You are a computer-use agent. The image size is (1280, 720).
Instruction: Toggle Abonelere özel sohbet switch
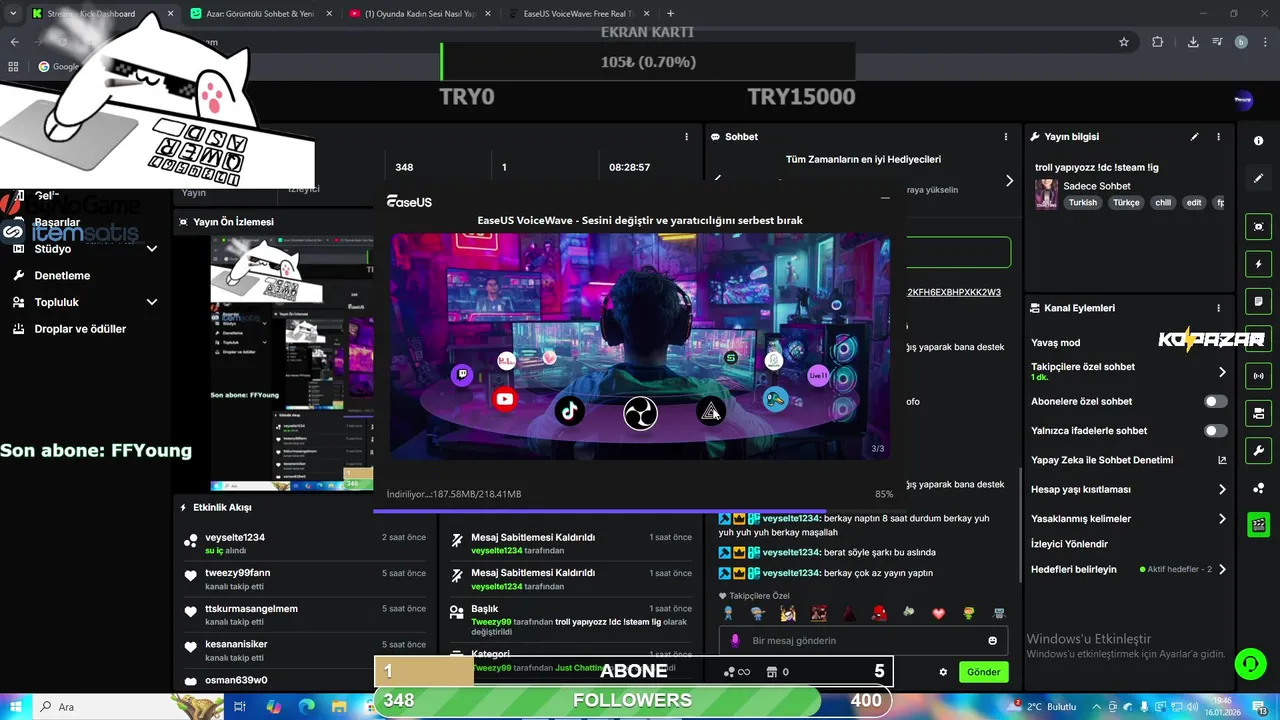(x=1216, y=401)
